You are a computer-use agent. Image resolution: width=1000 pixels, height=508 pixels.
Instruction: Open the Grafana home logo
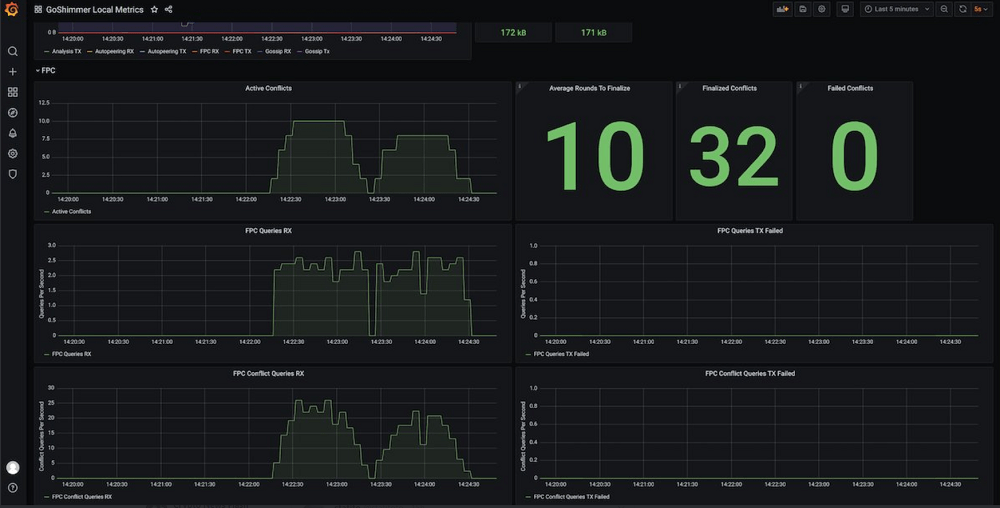click(x=11, y=10)
